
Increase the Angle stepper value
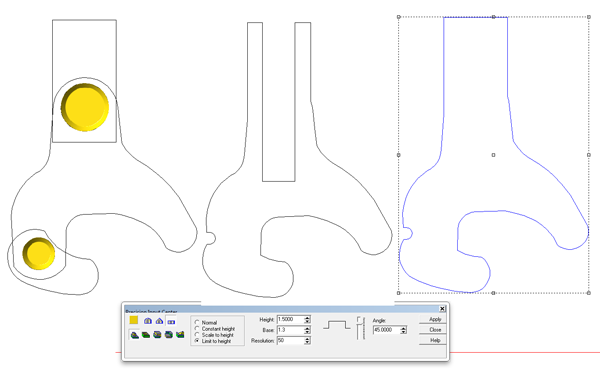[x=403, y=328]
